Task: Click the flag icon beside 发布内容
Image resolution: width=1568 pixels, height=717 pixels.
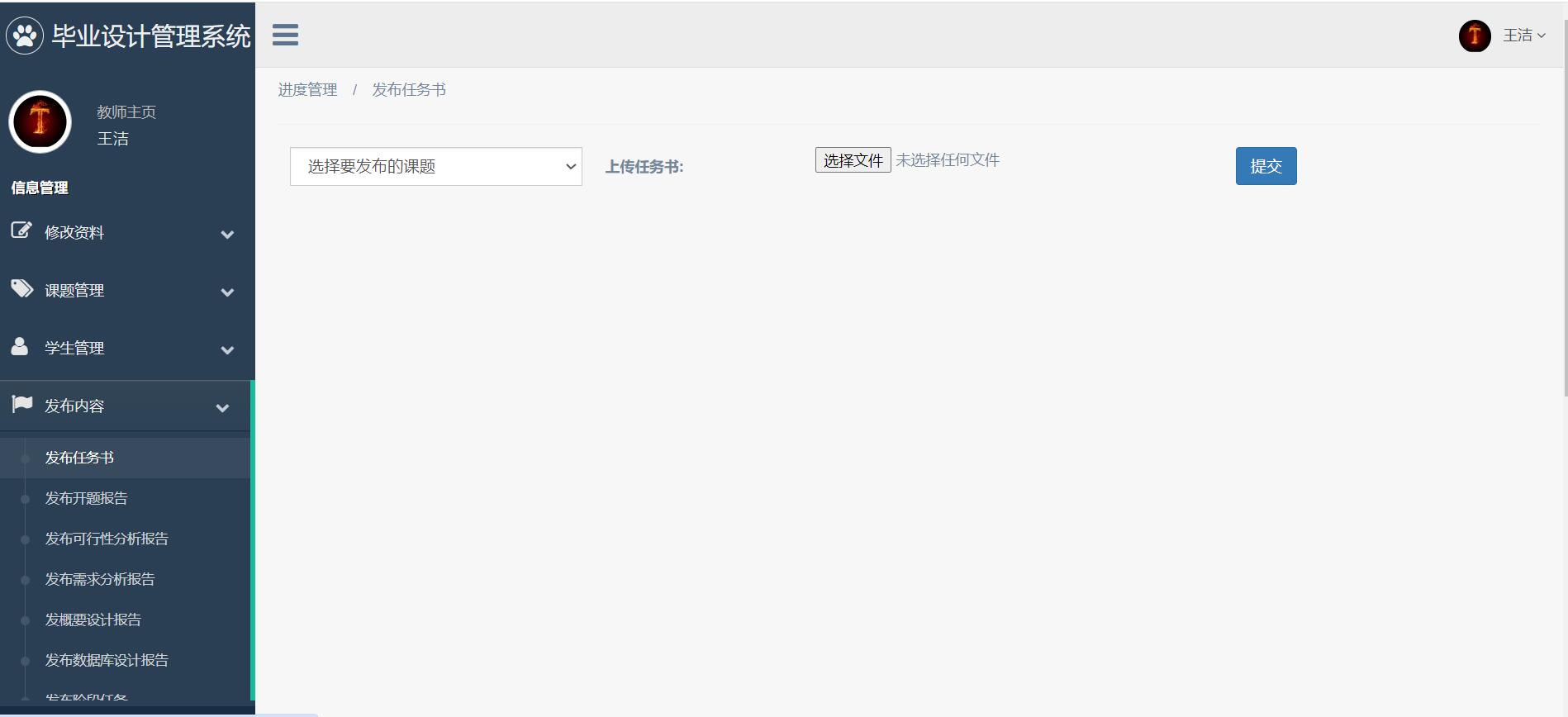Action: [x=22, y=404]
